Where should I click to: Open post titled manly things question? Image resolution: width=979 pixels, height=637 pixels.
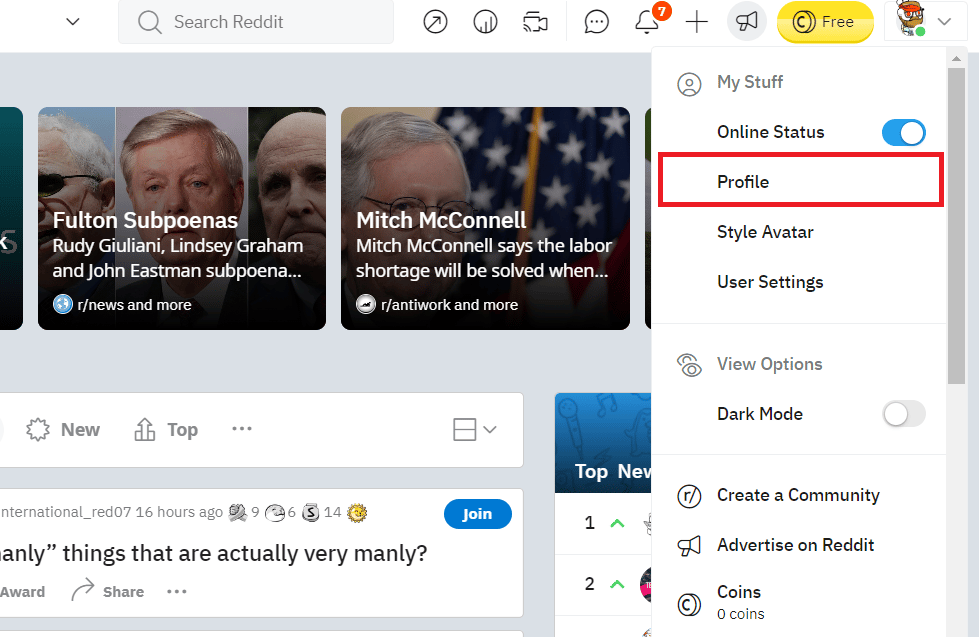pos(214,553)
